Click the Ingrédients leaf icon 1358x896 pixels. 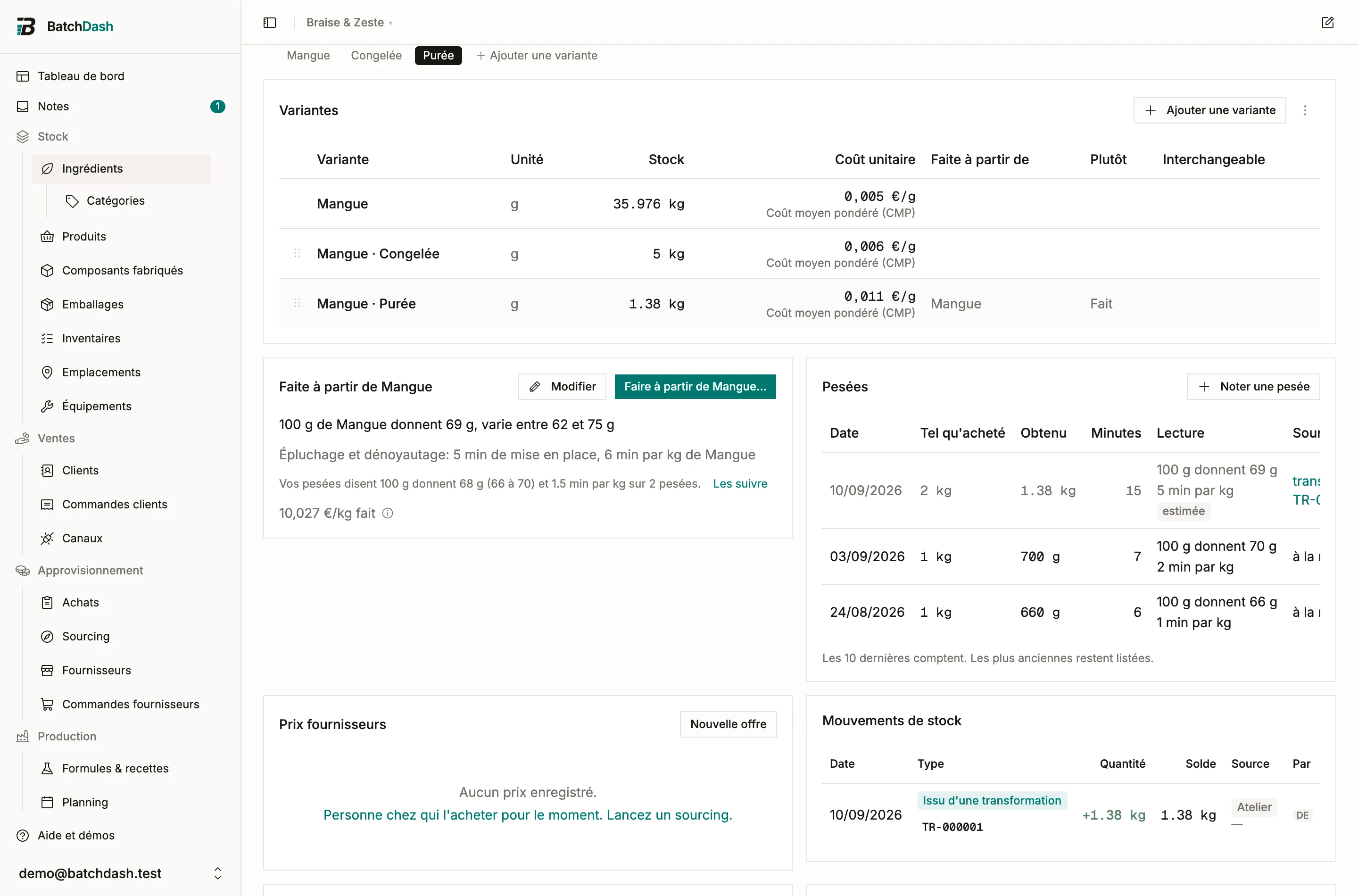[x=48, y=168]
